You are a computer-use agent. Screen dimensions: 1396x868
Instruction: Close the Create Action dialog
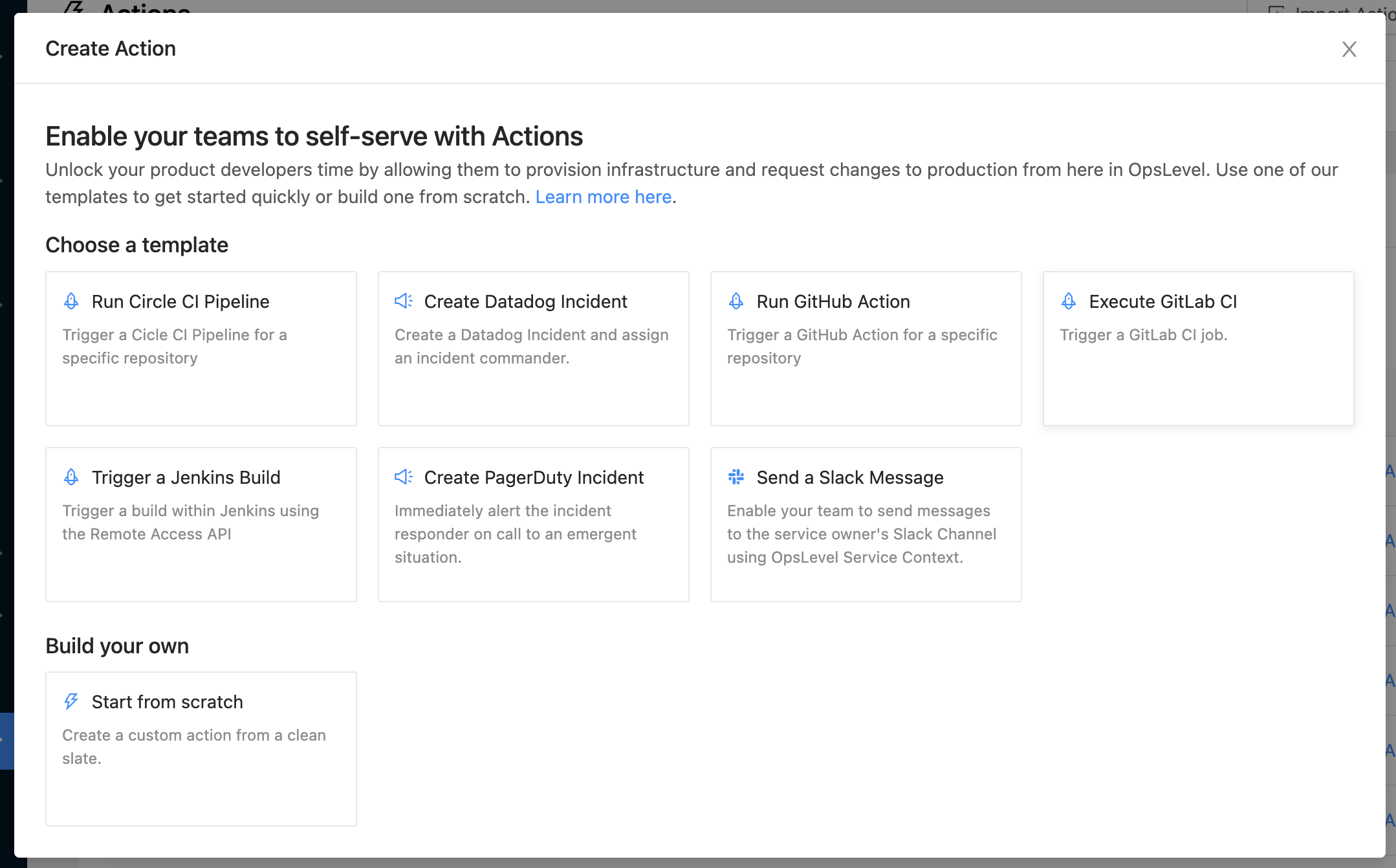1349,49
